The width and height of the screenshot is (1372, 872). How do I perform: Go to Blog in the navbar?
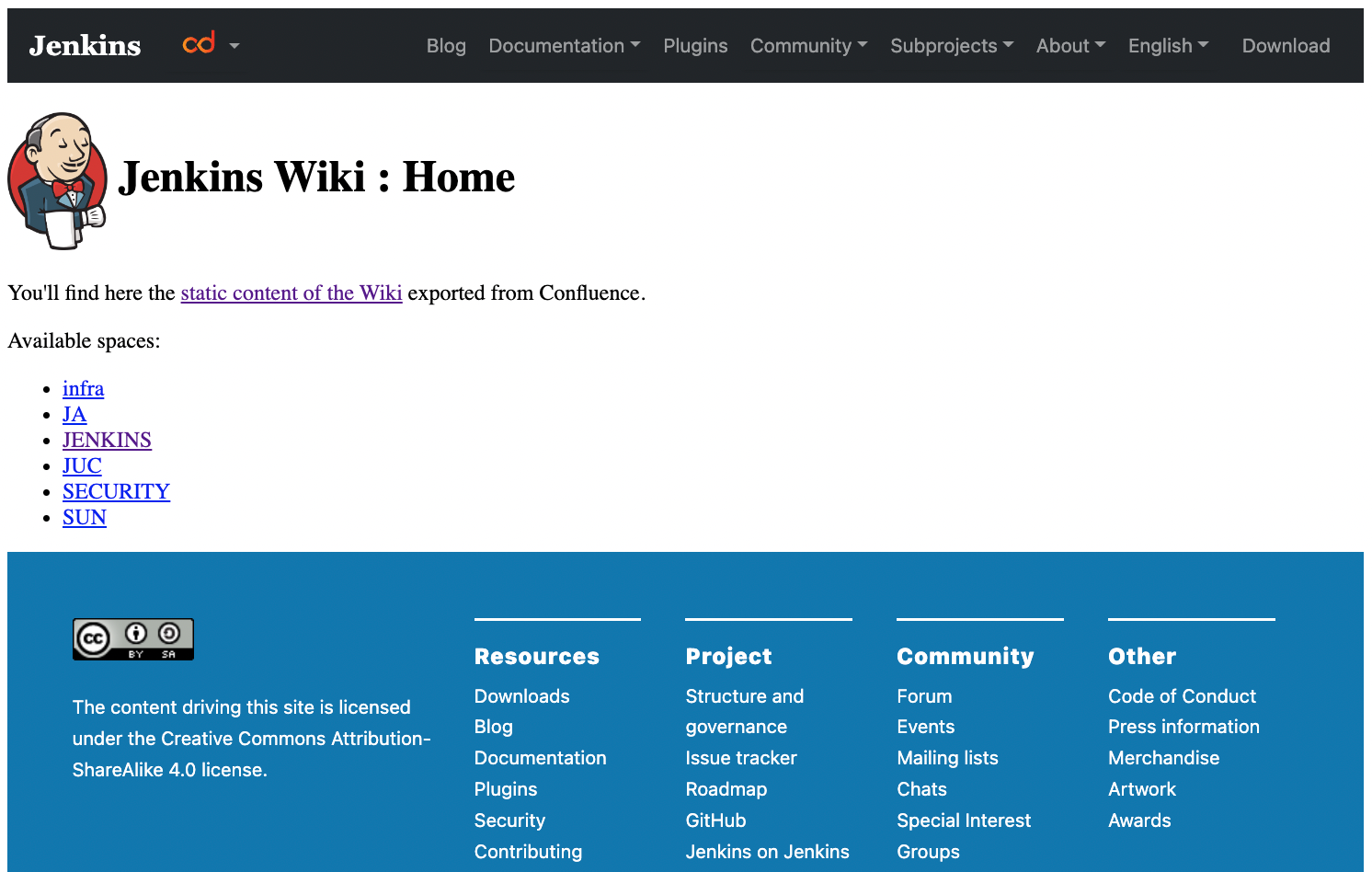click(446, 46)
